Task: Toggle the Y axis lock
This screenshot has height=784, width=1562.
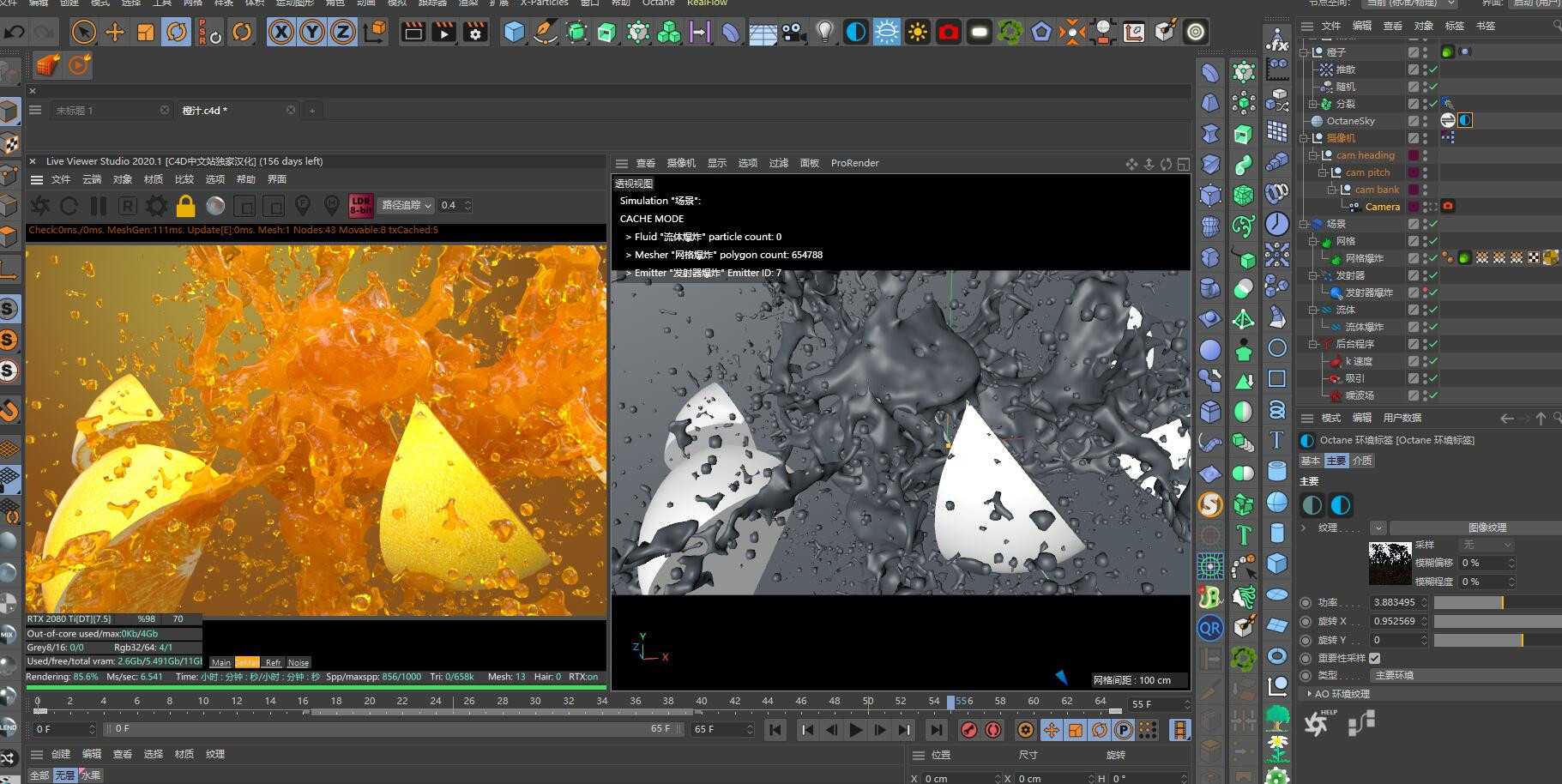Action: pyautogui.click(x=311, y=33)
